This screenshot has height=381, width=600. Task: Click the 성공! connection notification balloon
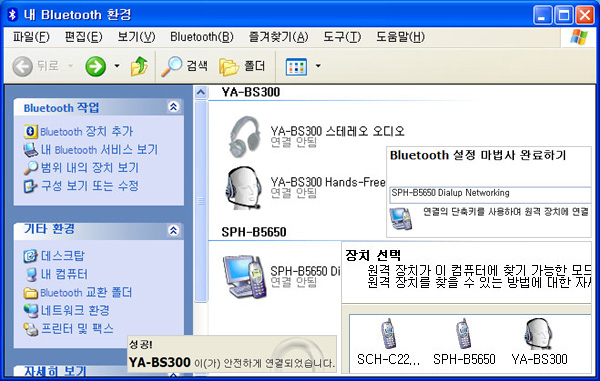pos(232,354)
